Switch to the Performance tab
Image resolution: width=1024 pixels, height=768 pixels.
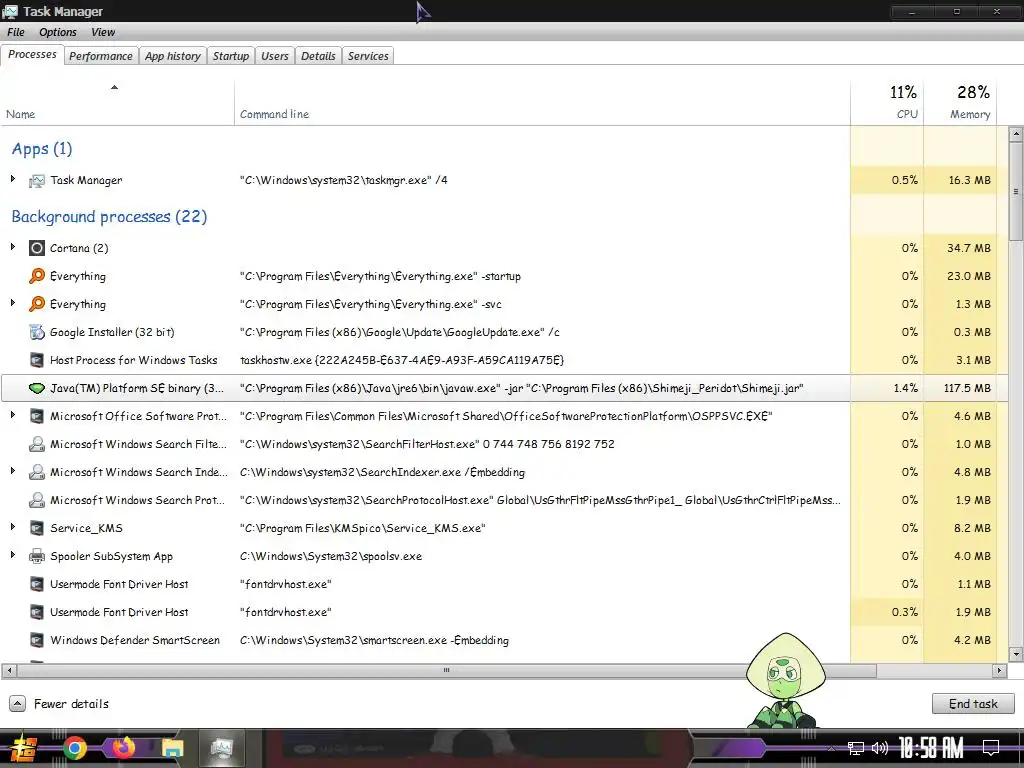tap(101, 56)
